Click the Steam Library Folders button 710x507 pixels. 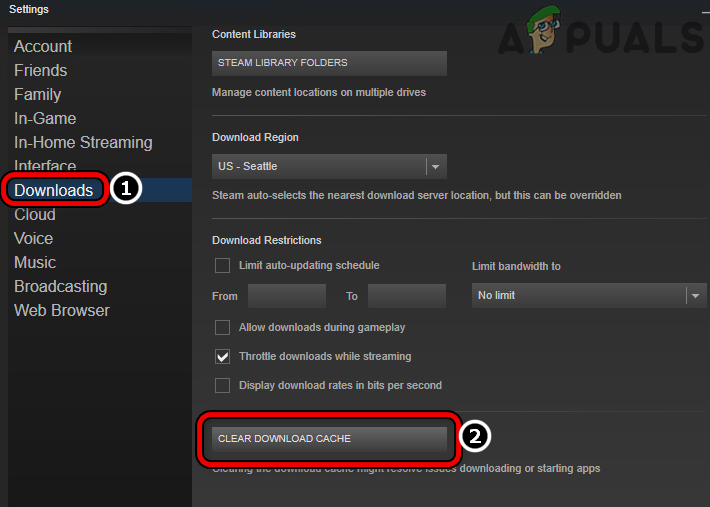point(329,63)
